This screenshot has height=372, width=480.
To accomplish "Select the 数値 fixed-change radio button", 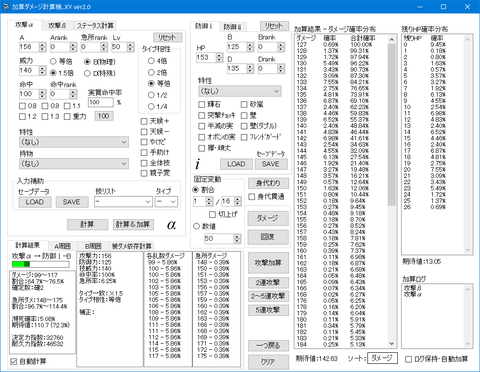I will (204, 226).
